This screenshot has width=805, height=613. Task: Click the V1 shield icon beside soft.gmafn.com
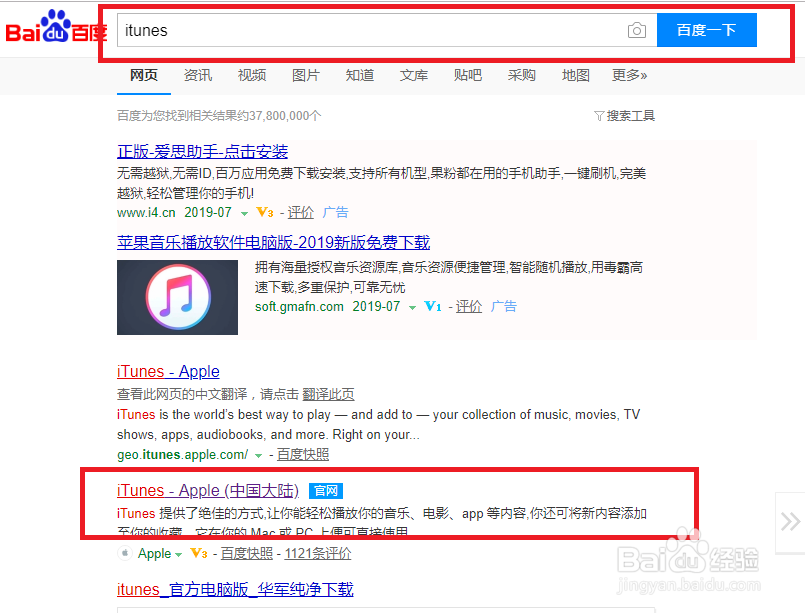pos(432,306)
